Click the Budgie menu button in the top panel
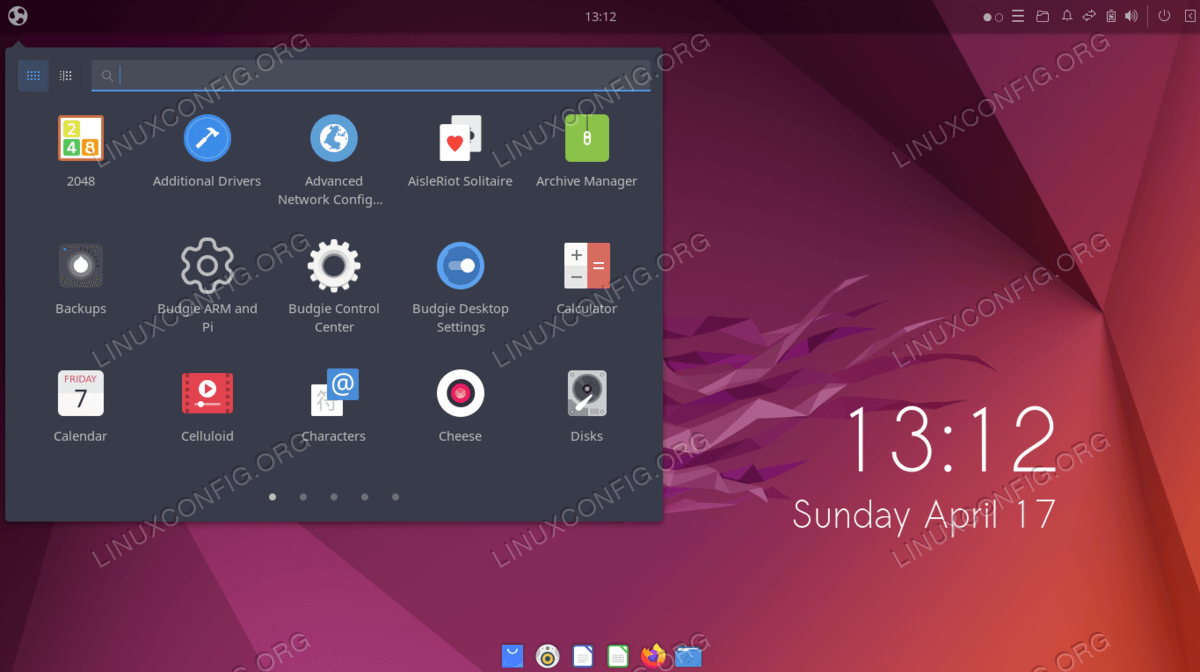Image resolution: width=1200 pixels, height=672 pixels. [x=18, y=16]
